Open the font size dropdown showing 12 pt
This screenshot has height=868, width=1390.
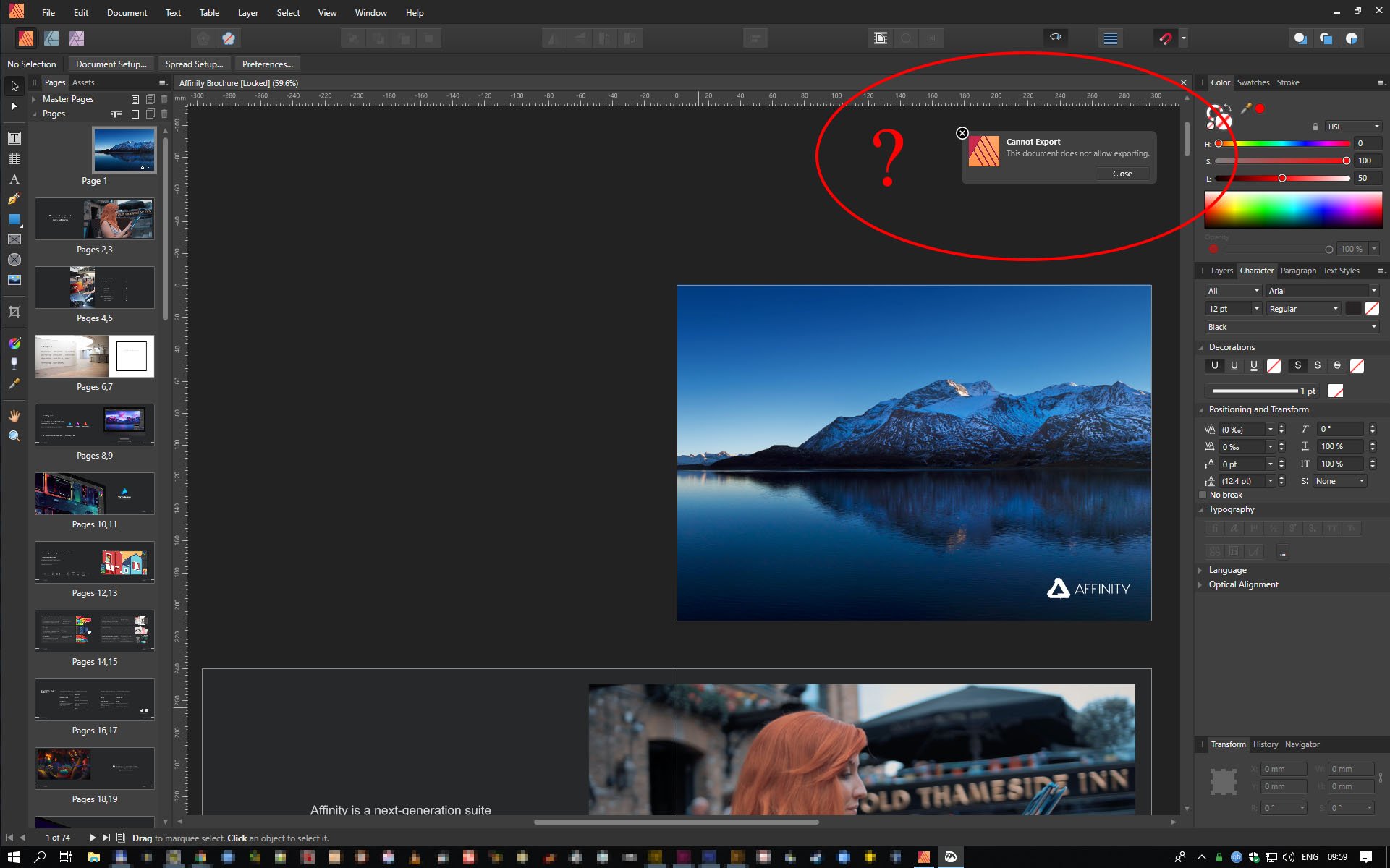tap(1257, 308)
